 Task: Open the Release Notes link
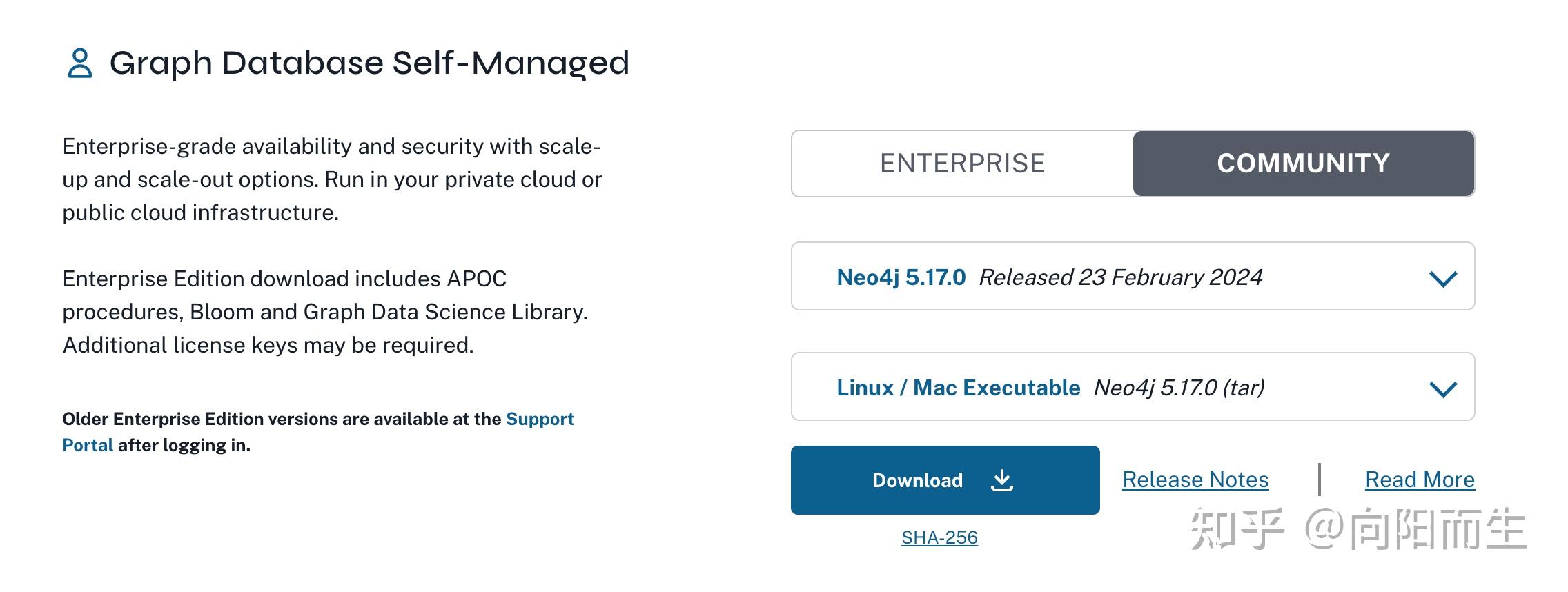1195,480
